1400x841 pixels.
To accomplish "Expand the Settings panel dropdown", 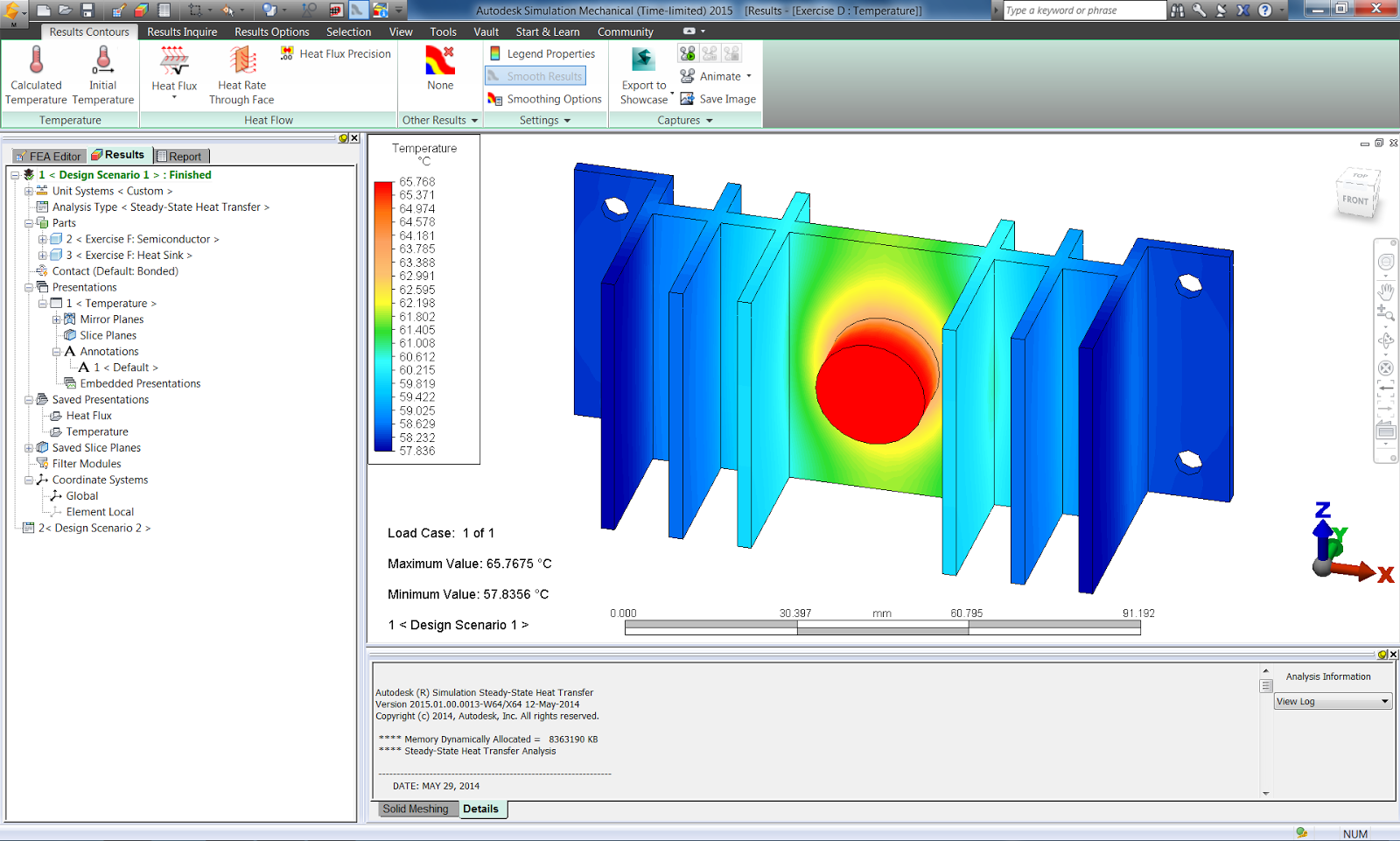I will click(x=545, y=120).
